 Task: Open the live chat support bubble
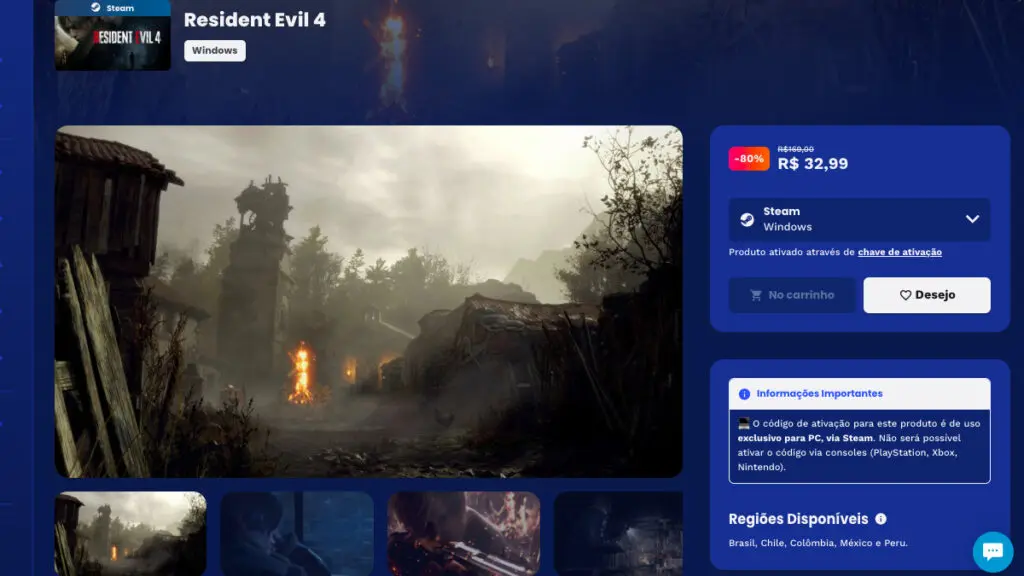coord(993,552)
